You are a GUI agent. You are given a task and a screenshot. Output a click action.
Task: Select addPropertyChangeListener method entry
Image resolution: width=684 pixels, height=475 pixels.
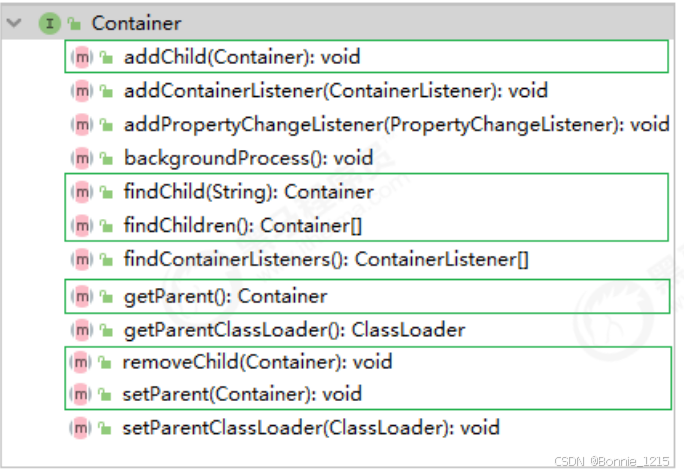[x=397, y=125]
